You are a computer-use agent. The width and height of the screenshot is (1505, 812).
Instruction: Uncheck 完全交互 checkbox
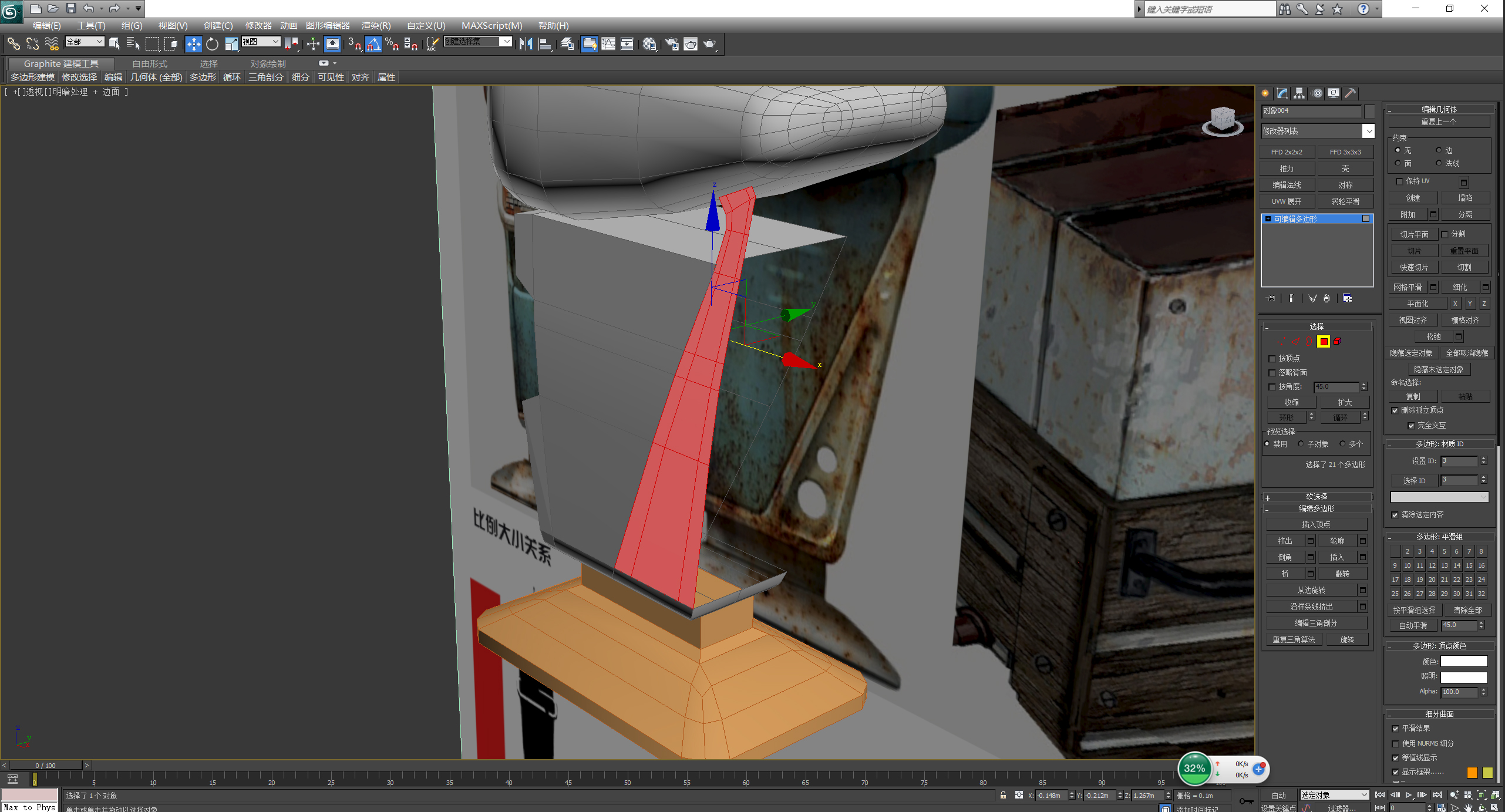[x=1411, y=426]
